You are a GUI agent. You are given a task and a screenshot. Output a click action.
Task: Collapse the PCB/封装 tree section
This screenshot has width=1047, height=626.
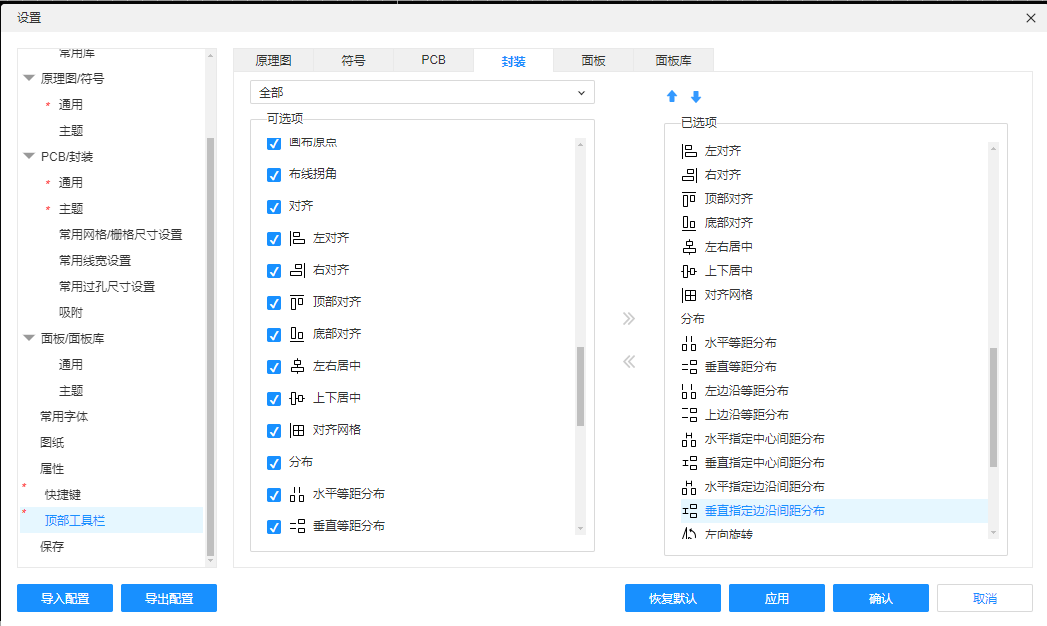click(x=29, y=157)
